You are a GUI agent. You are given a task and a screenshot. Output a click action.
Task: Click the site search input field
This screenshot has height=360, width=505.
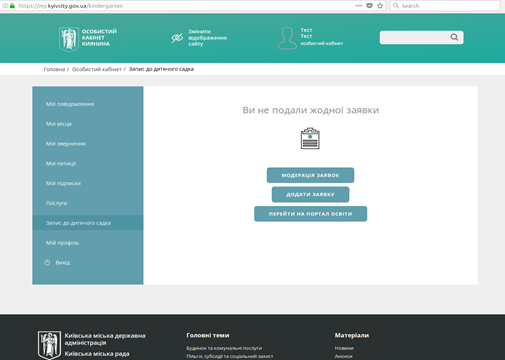coord(415,37)
